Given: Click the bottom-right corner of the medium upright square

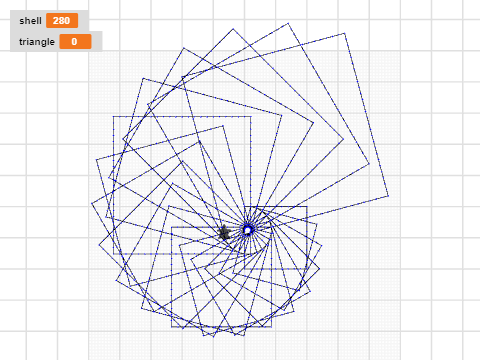Looking at the screenshot, I should tap(272, 327).
